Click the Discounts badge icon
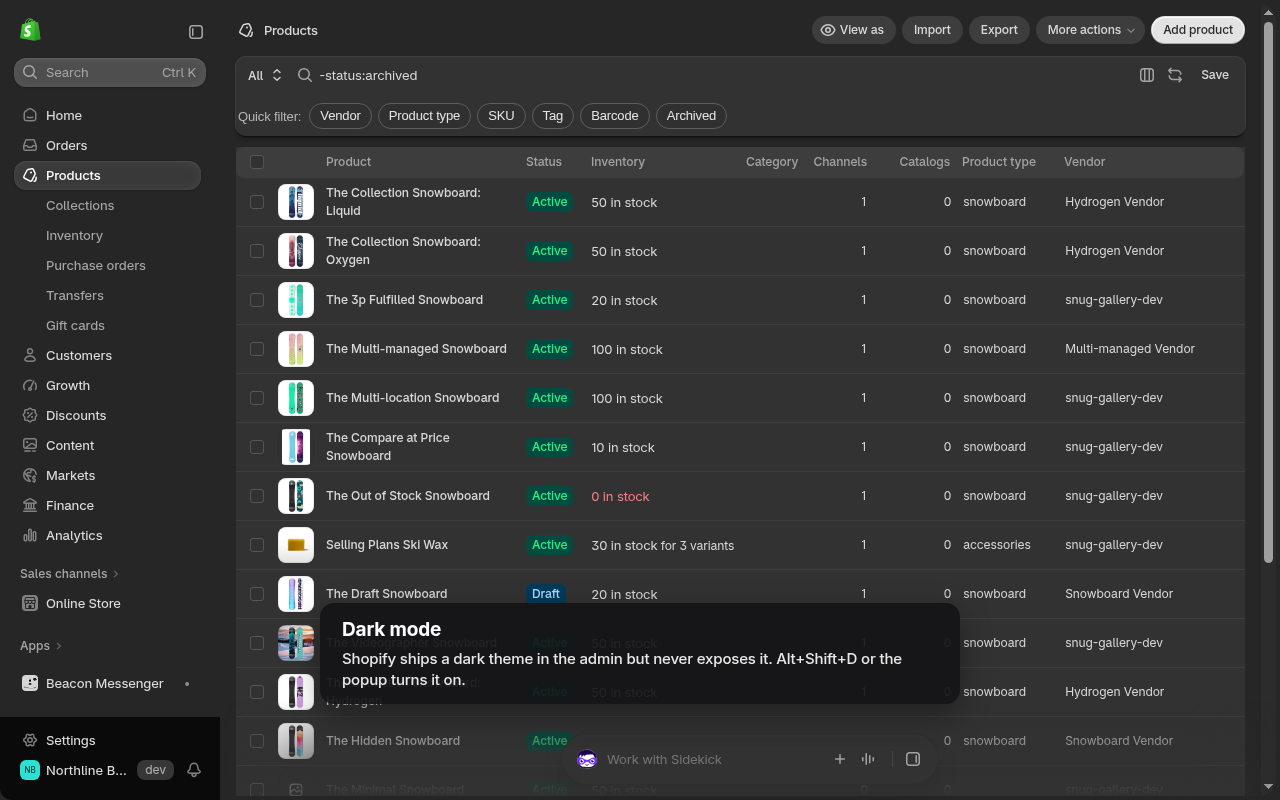1280x800 pixels. click(30, 415)
